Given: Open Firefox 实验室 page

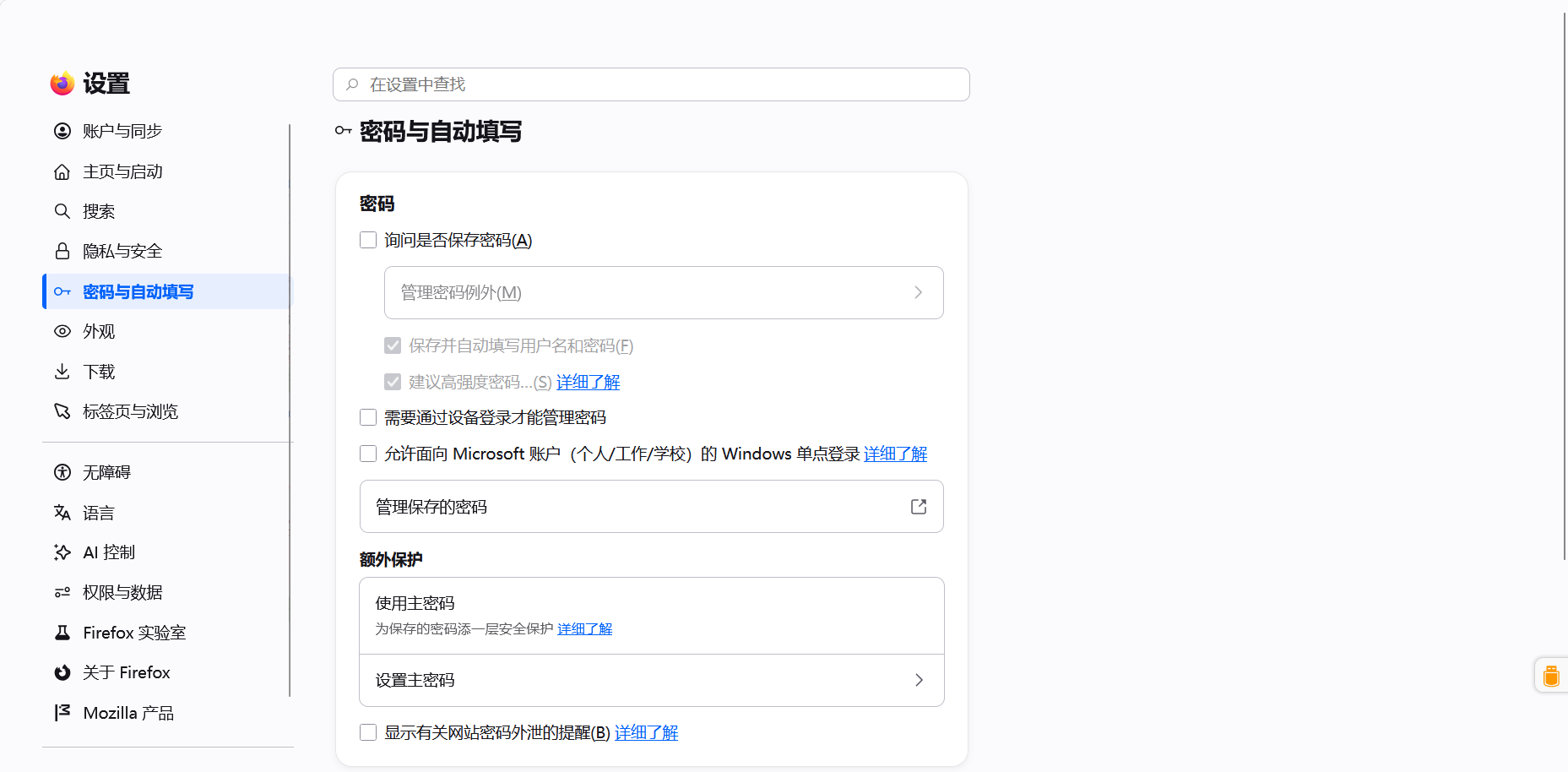Looking at the screenshot, I should point(166,633).
